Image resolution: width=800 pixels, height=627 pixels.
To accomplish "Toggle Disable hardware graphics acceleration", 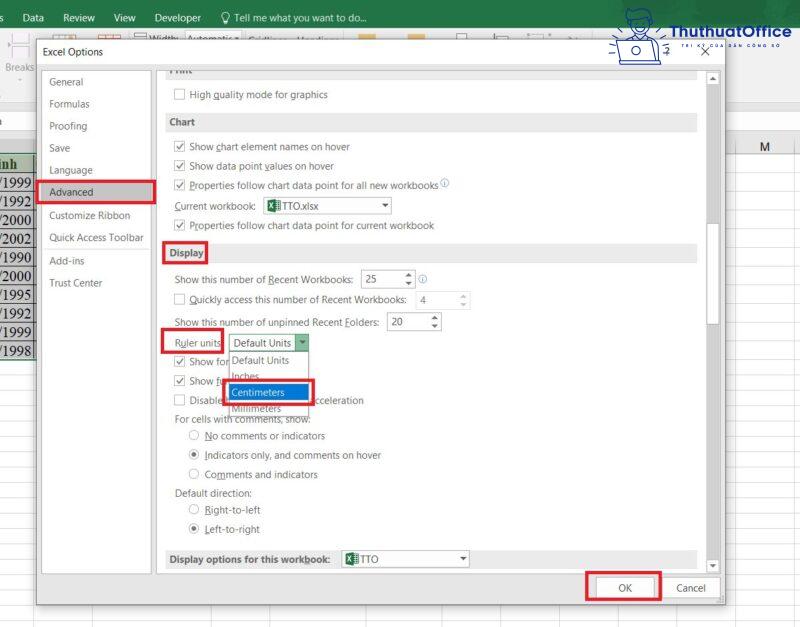I will click(178, 400).
